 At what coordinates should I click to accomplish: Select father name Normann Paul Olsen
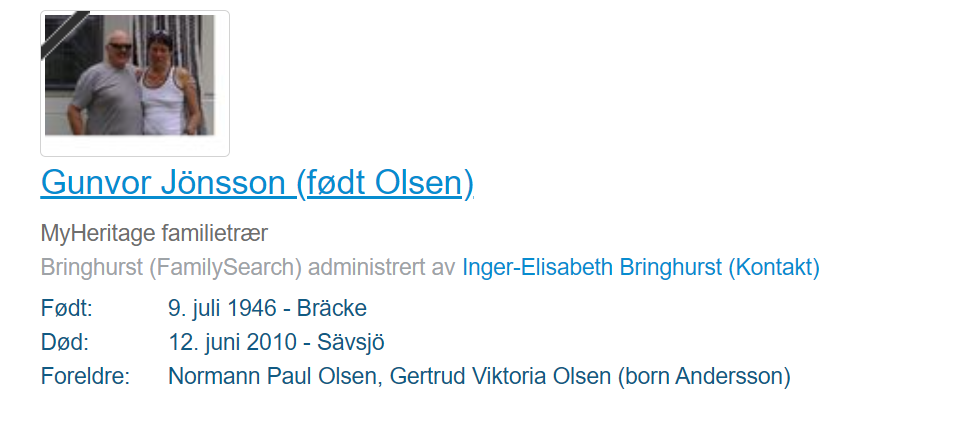point(271,376)
